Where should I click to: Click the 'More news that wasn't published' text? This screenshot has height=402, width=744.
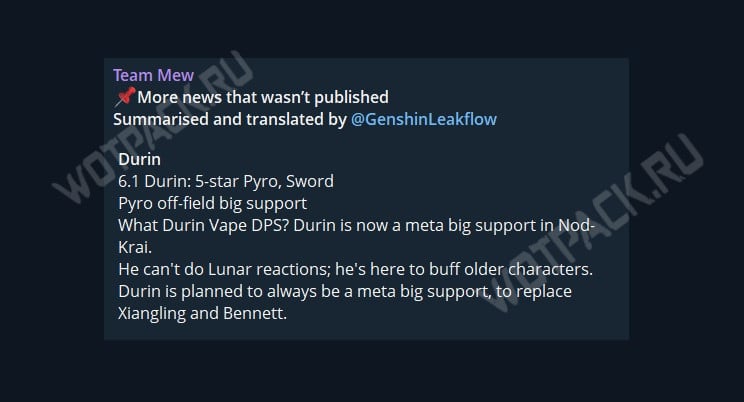click(263, 97)
